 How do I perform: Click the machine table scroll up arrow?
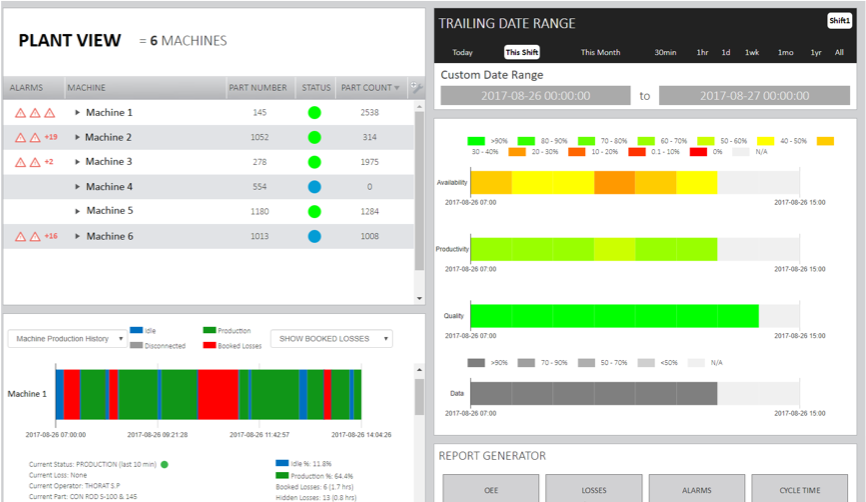point(419,106)
